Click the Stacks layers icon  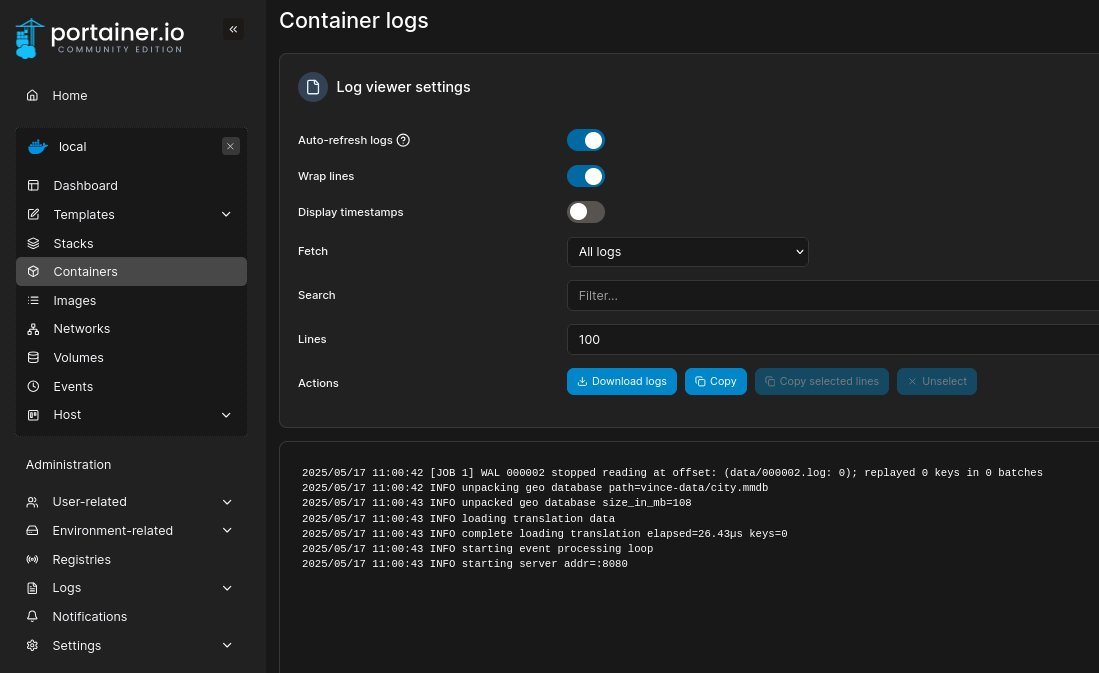[x=33, y=243]
